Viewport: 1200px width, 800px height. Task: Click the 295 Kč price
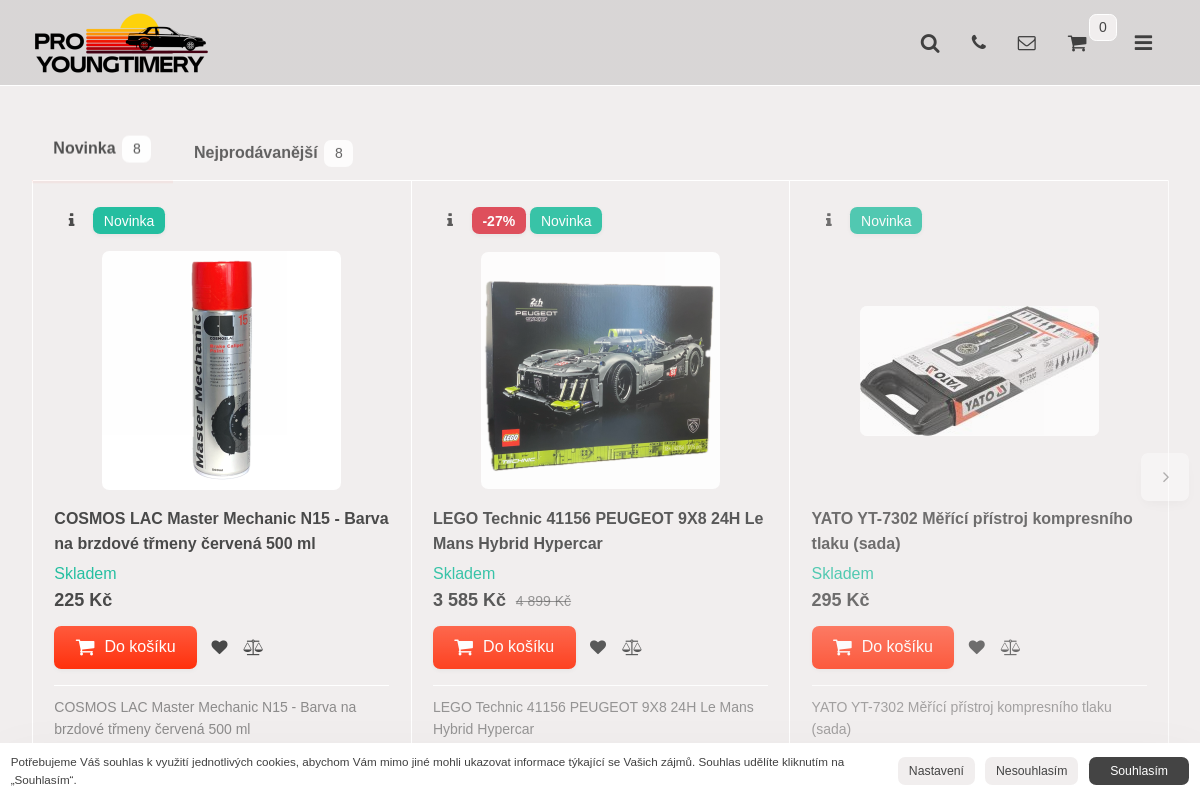(x=840, y=600)
